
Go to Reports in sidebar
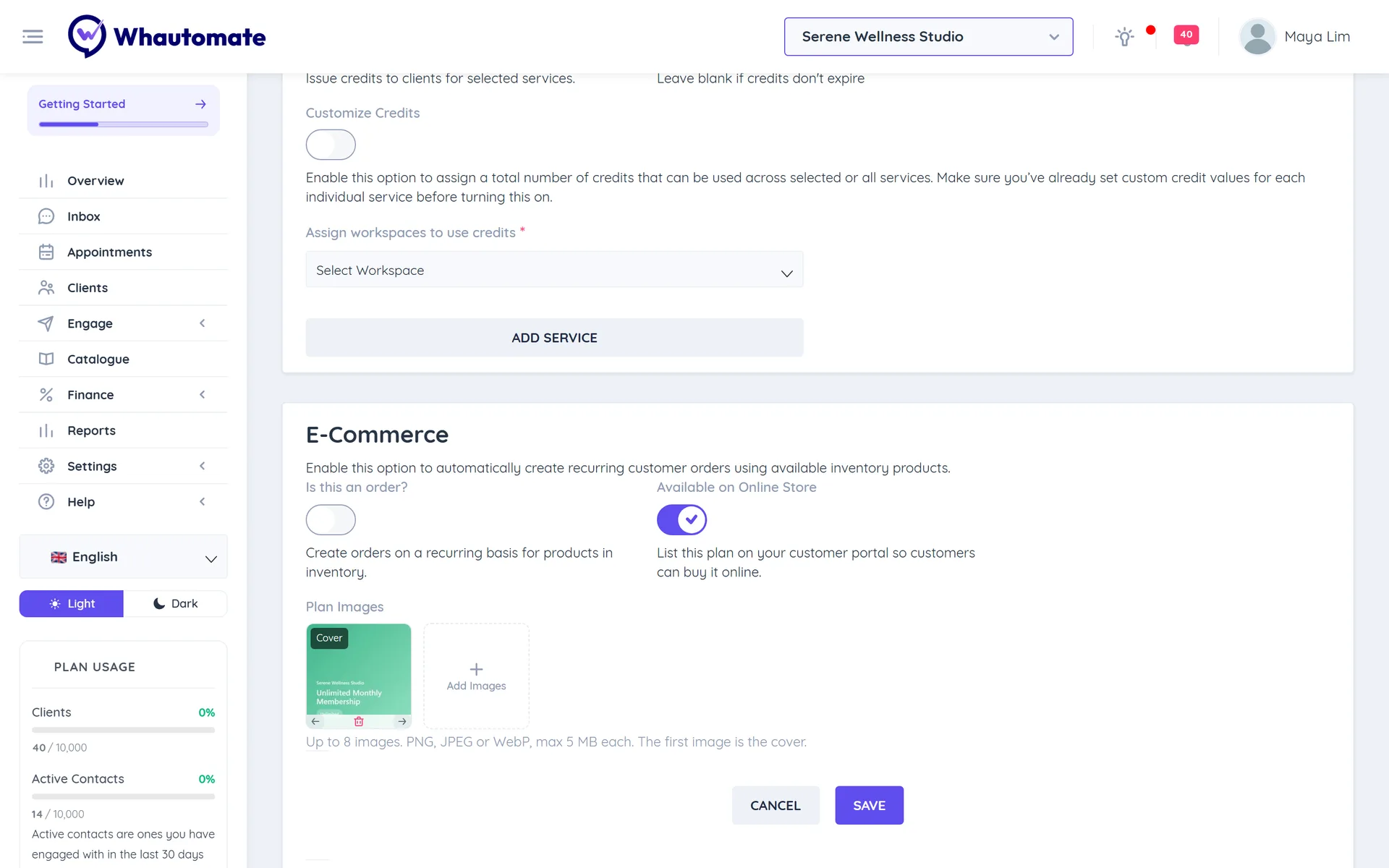(124, 430)
